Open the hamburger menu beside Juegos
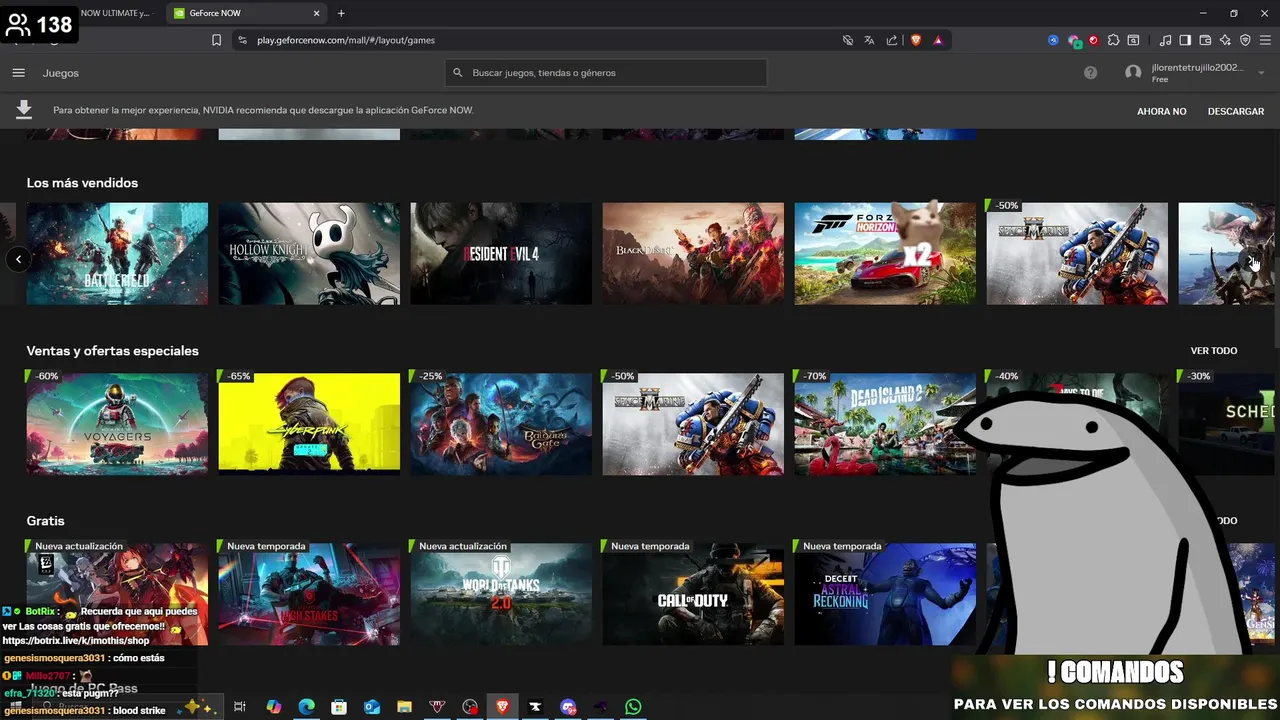The image size is (1280, 720). 18,73
